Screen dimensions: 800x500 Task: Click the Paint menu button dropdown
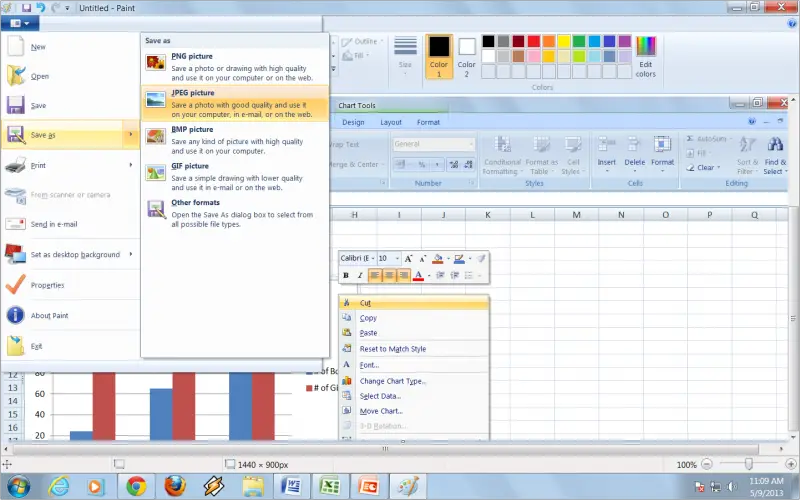coord(19,23)
